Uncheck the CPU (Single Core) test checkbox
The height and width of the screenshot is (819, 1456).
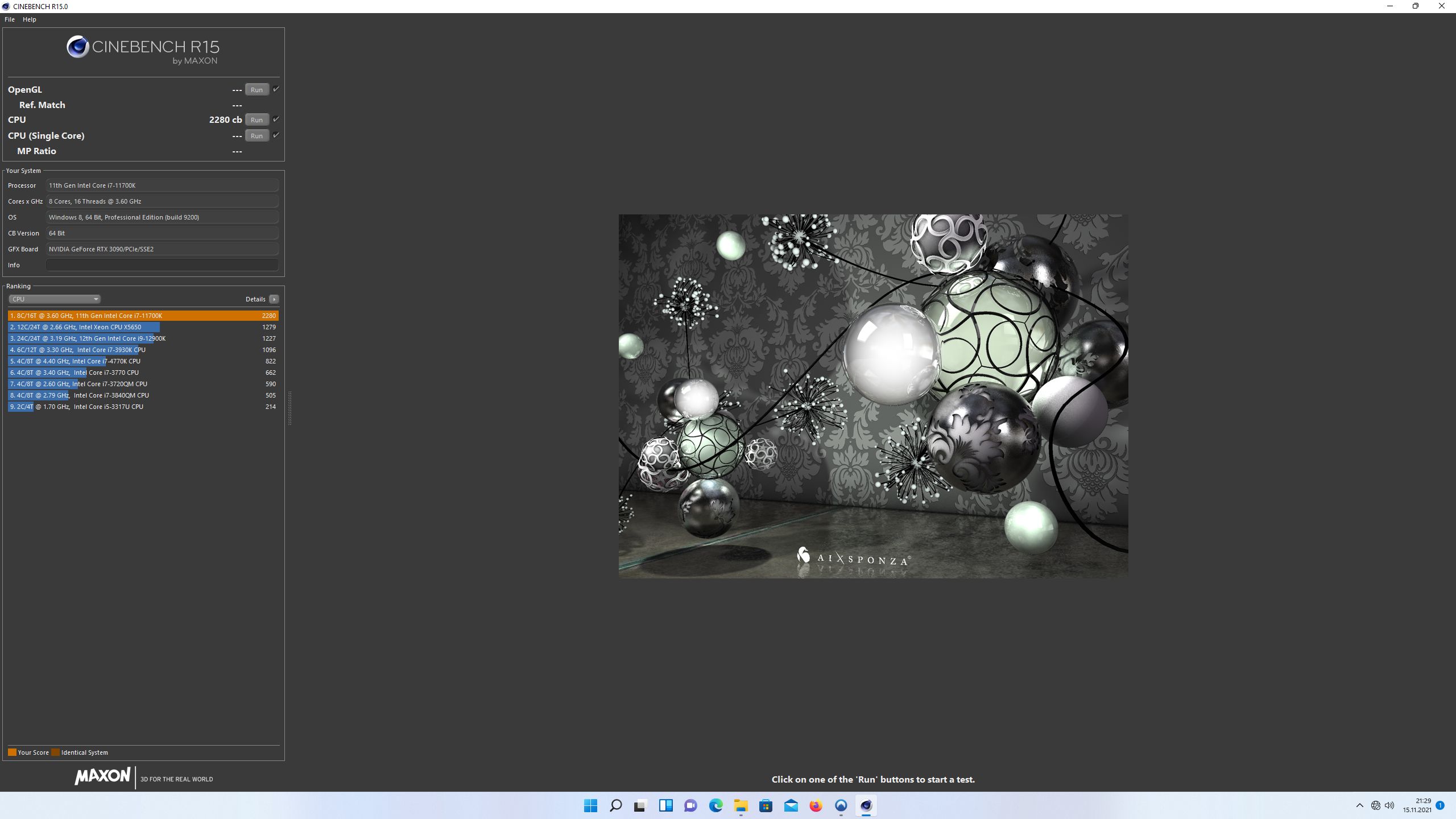[x=276, y=135]
